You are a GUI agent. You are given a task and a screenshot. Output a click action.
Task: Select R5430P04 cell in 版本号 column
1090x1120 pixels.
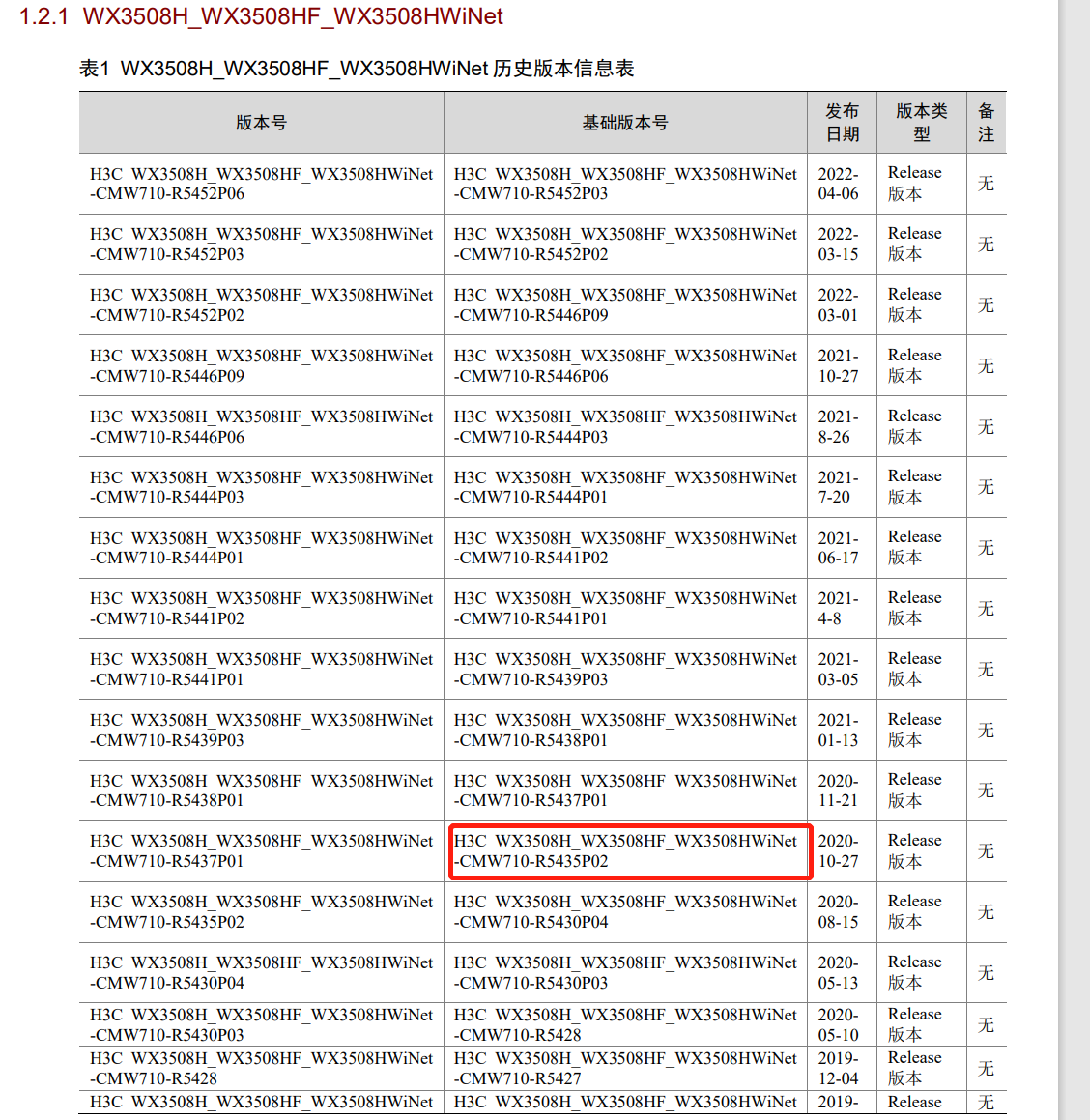(x=262, y=973)
